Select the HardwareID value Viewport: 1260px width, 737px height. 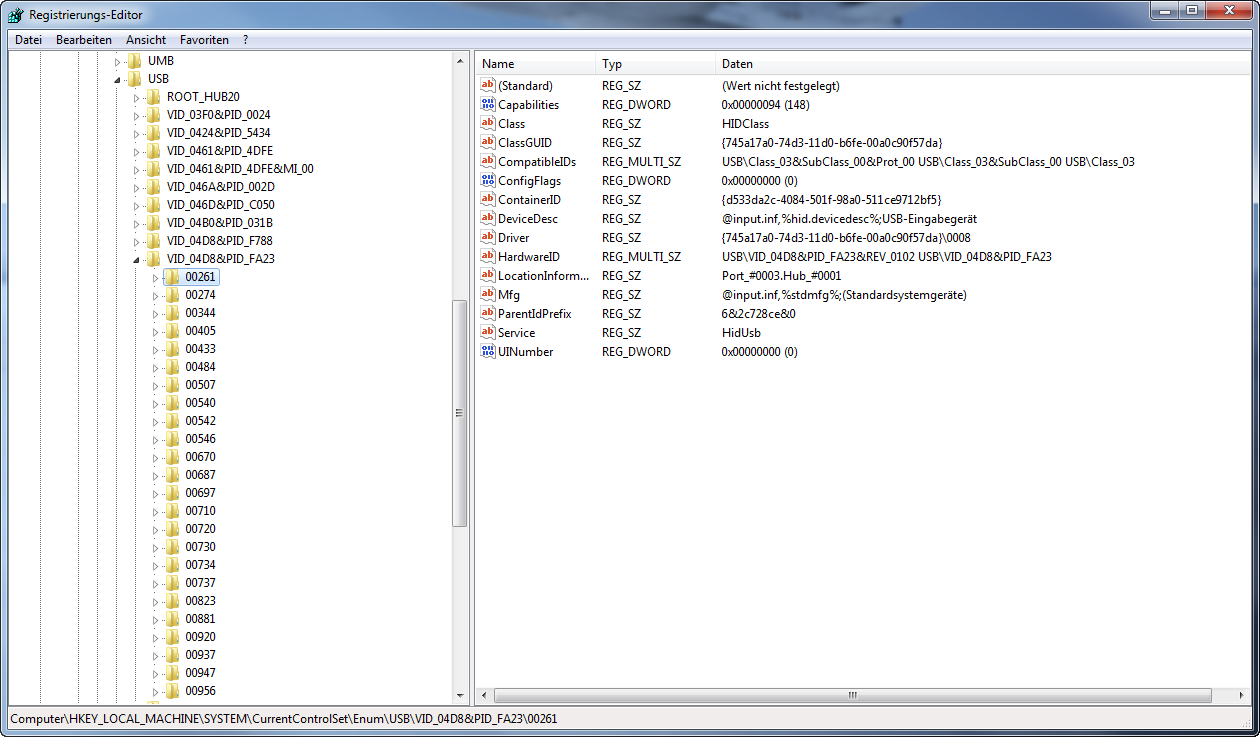[528, 257]
